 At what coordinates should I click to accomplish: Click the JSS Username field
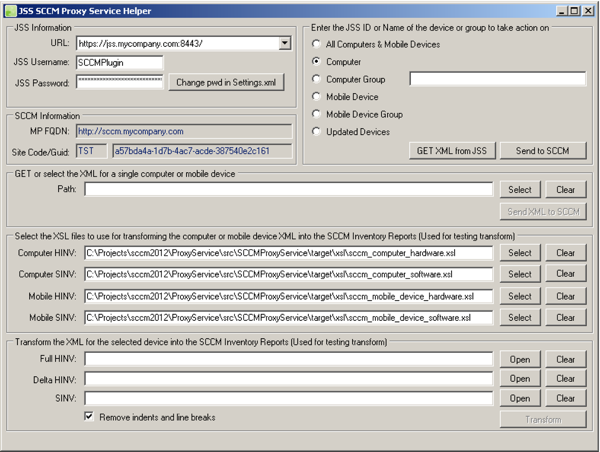119,62
